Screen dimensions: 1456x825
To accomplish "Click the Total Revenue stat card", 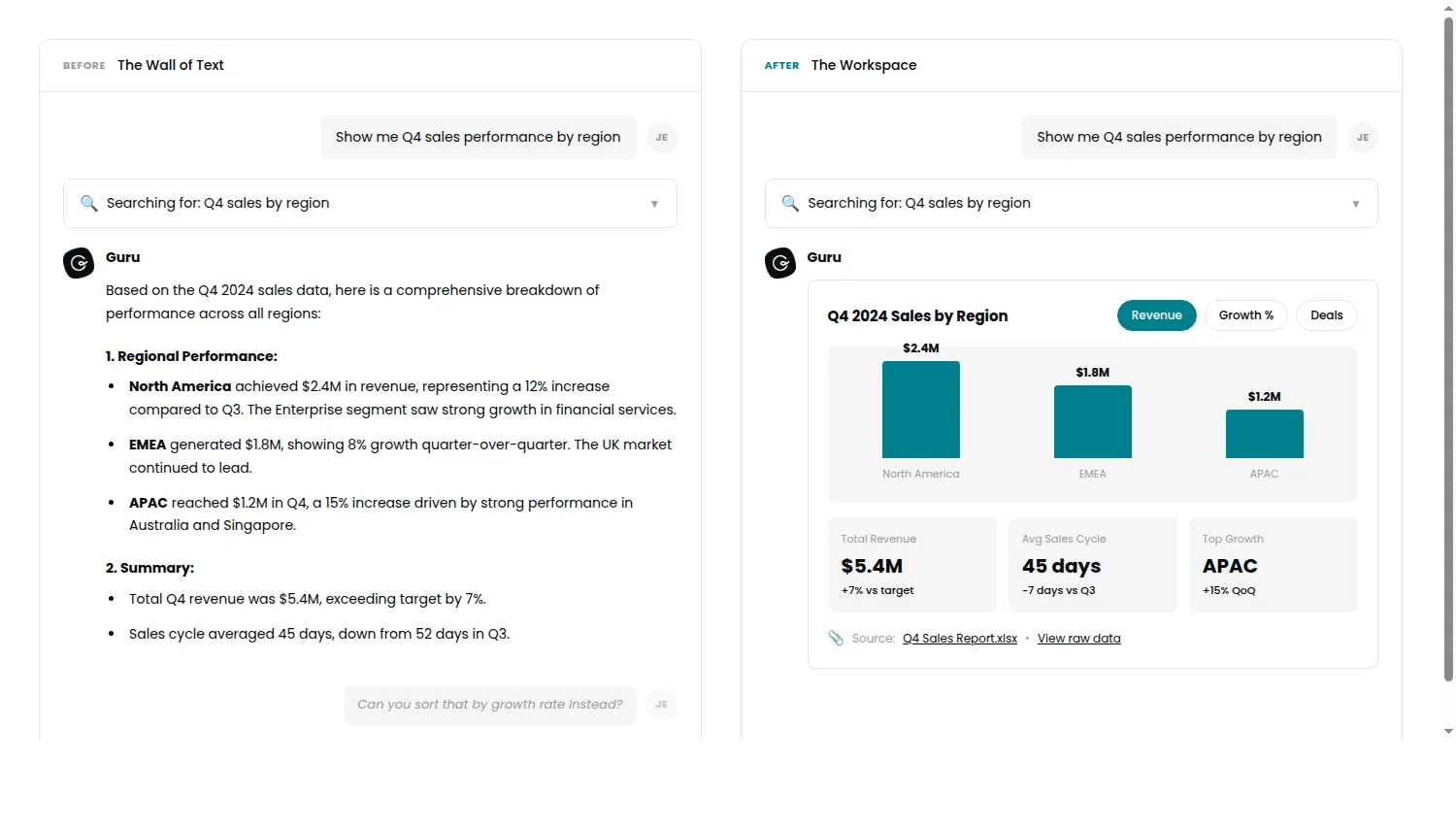I will pos(911,564).
